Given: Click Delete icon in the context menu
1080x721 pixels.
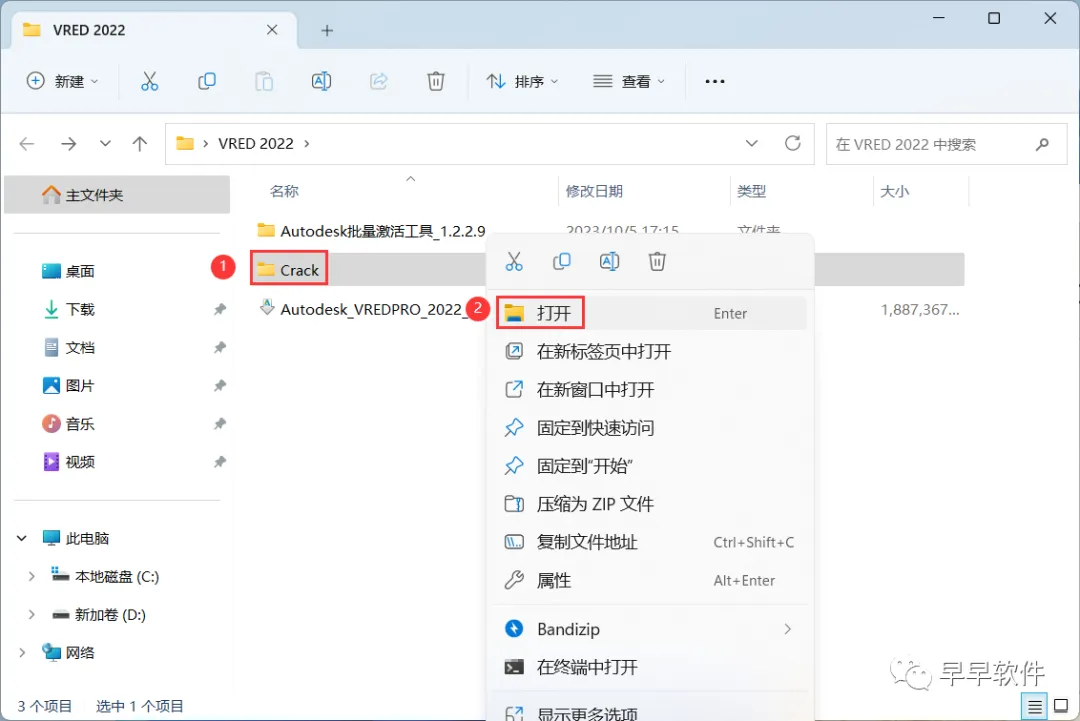Looking at the screenshot, I should [x=657, y=262].
